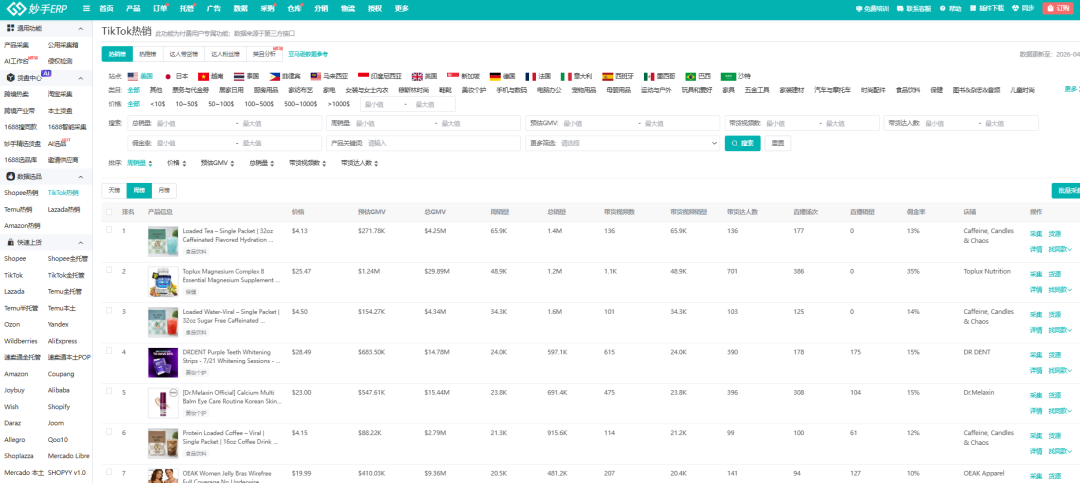Check the box for OEAK Jelly Bras row
Viewport: 1080px width, 483px height.
109,472
